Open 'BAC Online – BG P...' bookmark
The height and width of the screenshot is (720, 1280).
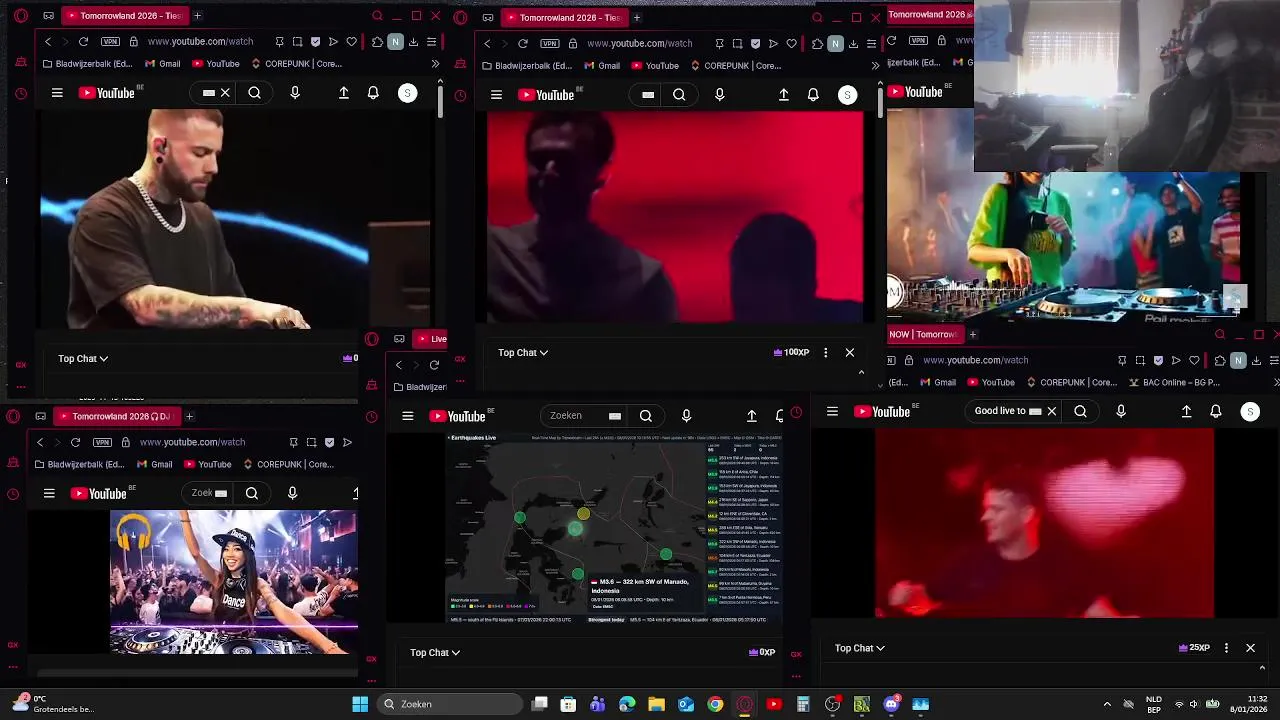tap(1174, 382)
